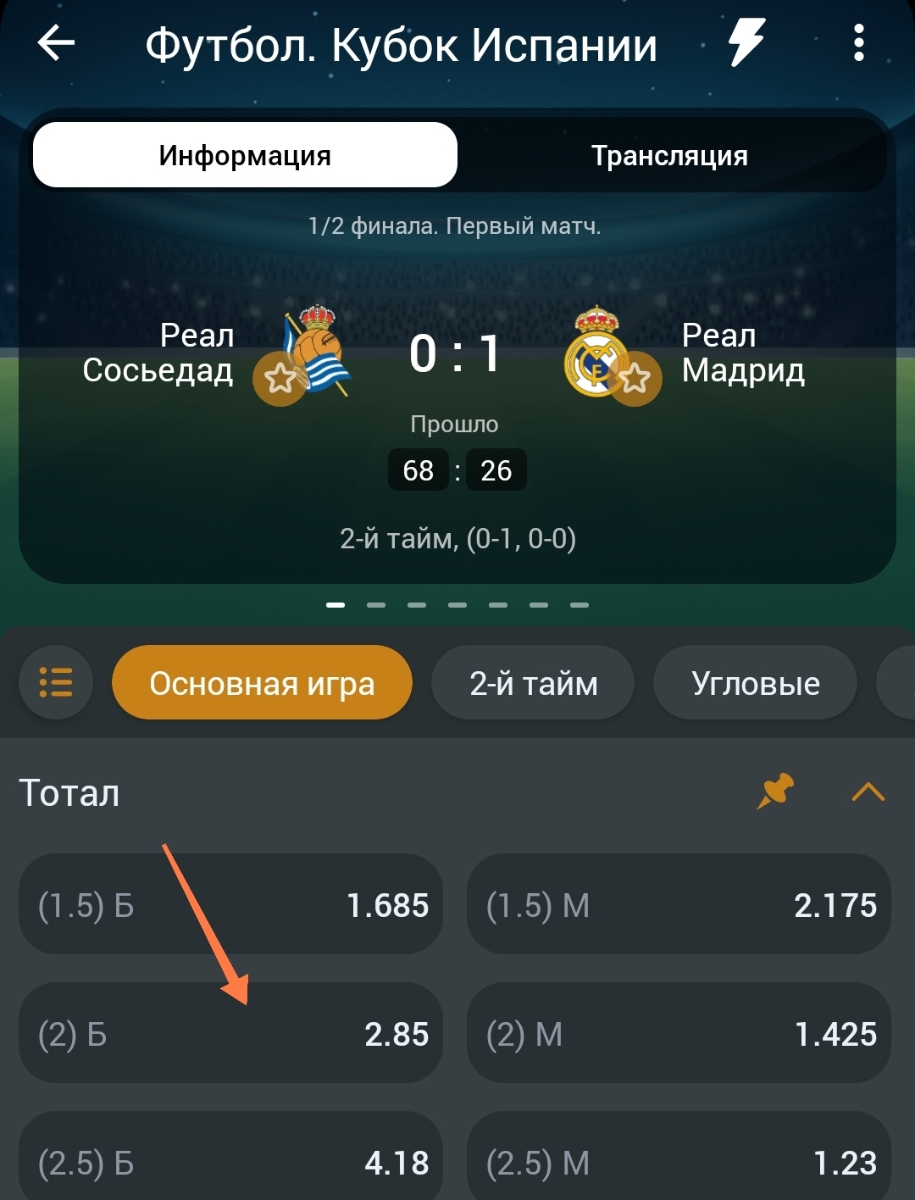Pick total over 2 at 2.85
Image resolution: width=915 pixels, height=1200 pixels.
click(x=231, y=1033)
